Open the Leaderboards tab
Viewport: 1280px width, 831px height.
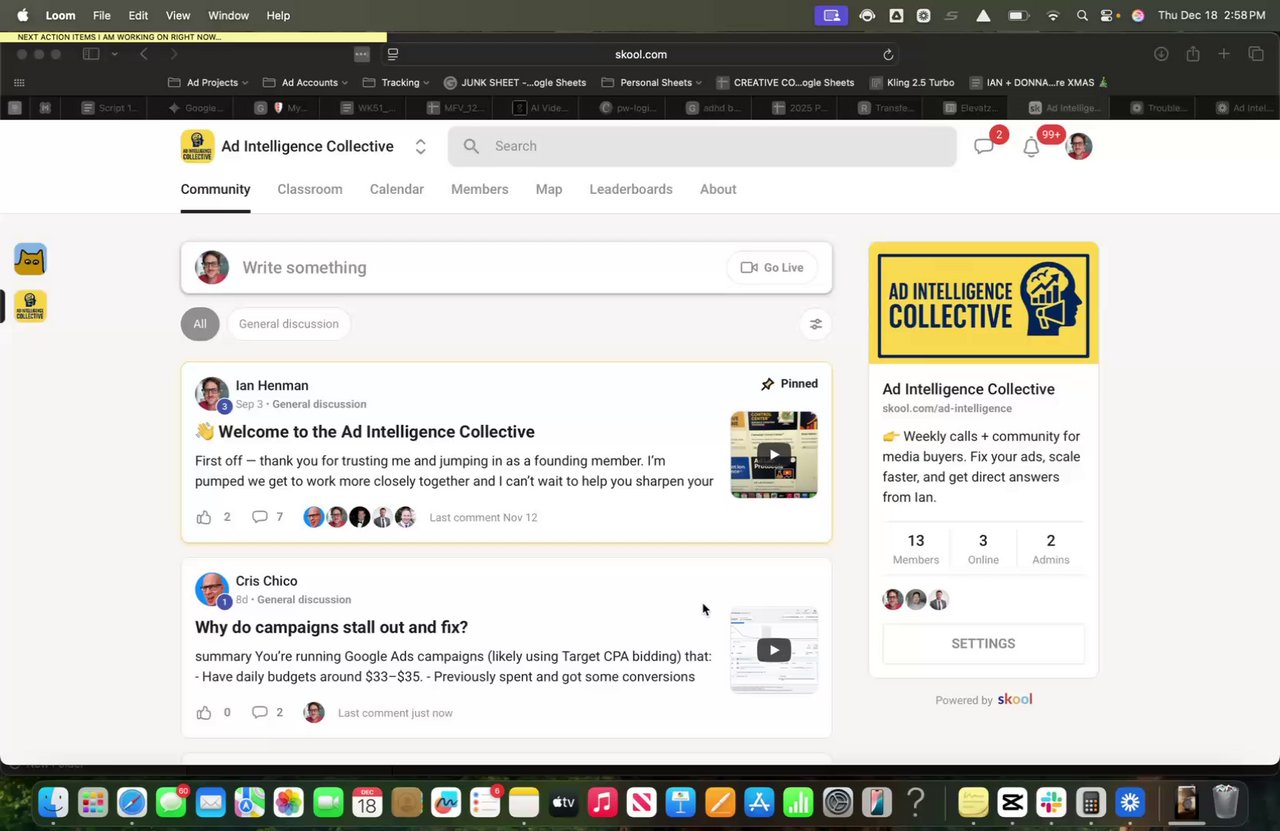pos(631,189)
